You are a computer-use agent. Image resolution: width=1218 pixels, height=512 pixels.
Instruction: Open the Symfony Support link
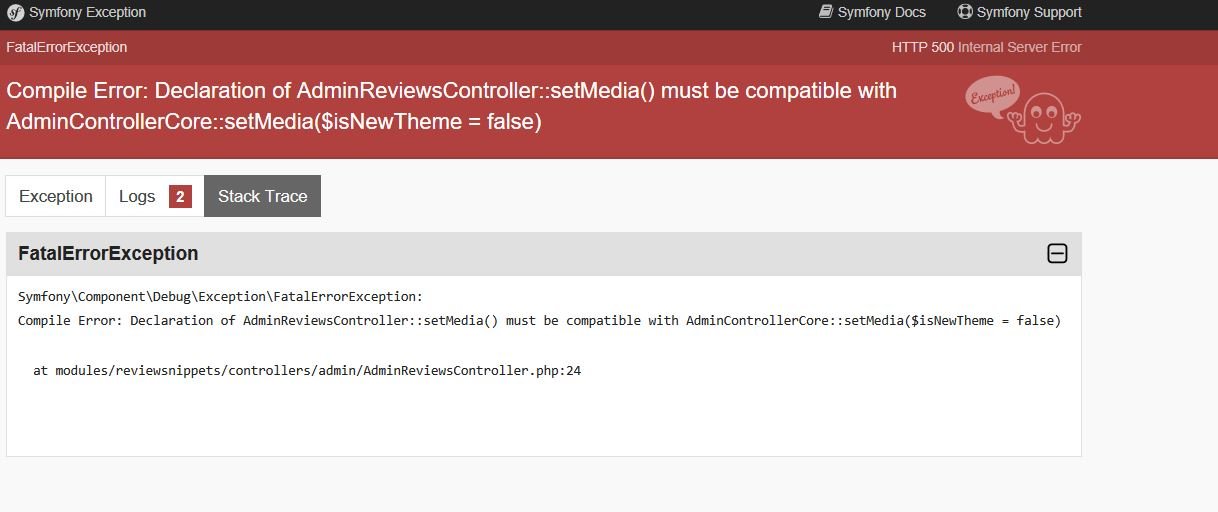click(1029, 12)
